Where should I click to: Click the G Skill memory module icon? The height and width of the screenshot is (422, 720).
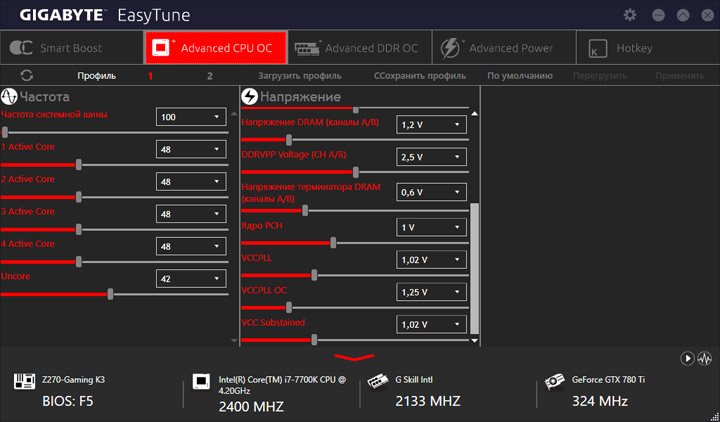(x=378, y=381)
